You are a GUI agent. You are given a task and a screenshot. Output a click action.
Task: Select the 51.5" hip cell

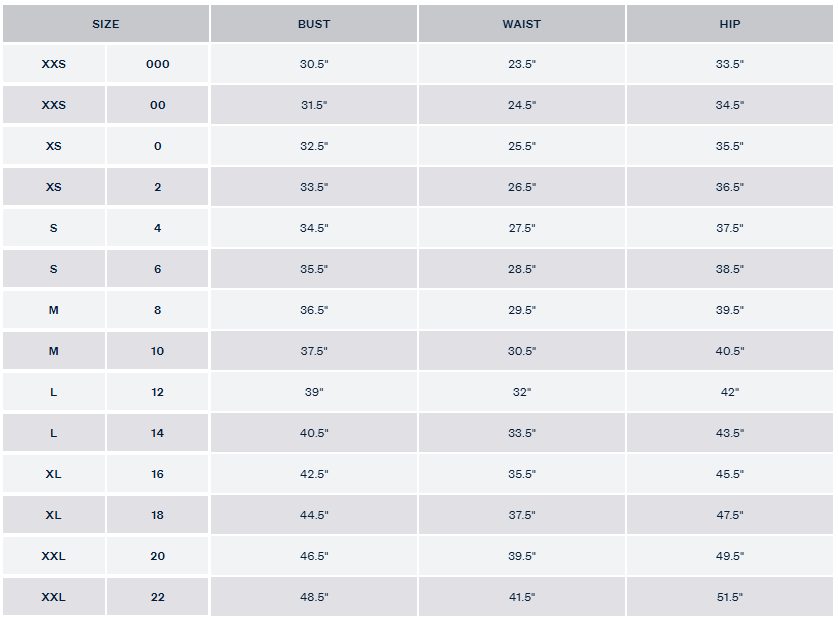730,597
